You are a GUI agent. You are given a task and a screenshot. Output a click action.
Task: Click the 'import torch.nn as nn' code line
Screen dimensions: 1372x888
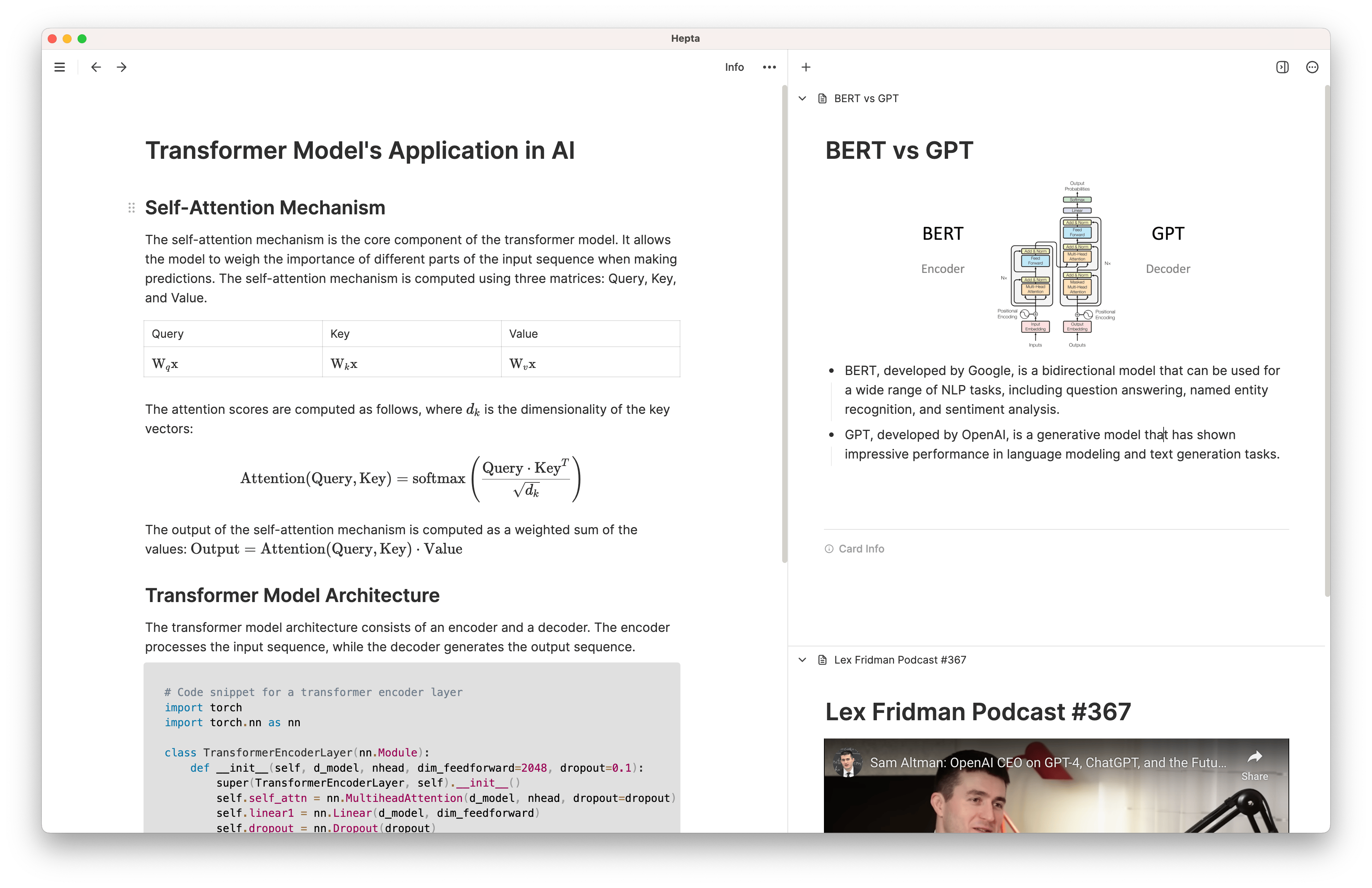pyautogui.click(x=232, y=722)
